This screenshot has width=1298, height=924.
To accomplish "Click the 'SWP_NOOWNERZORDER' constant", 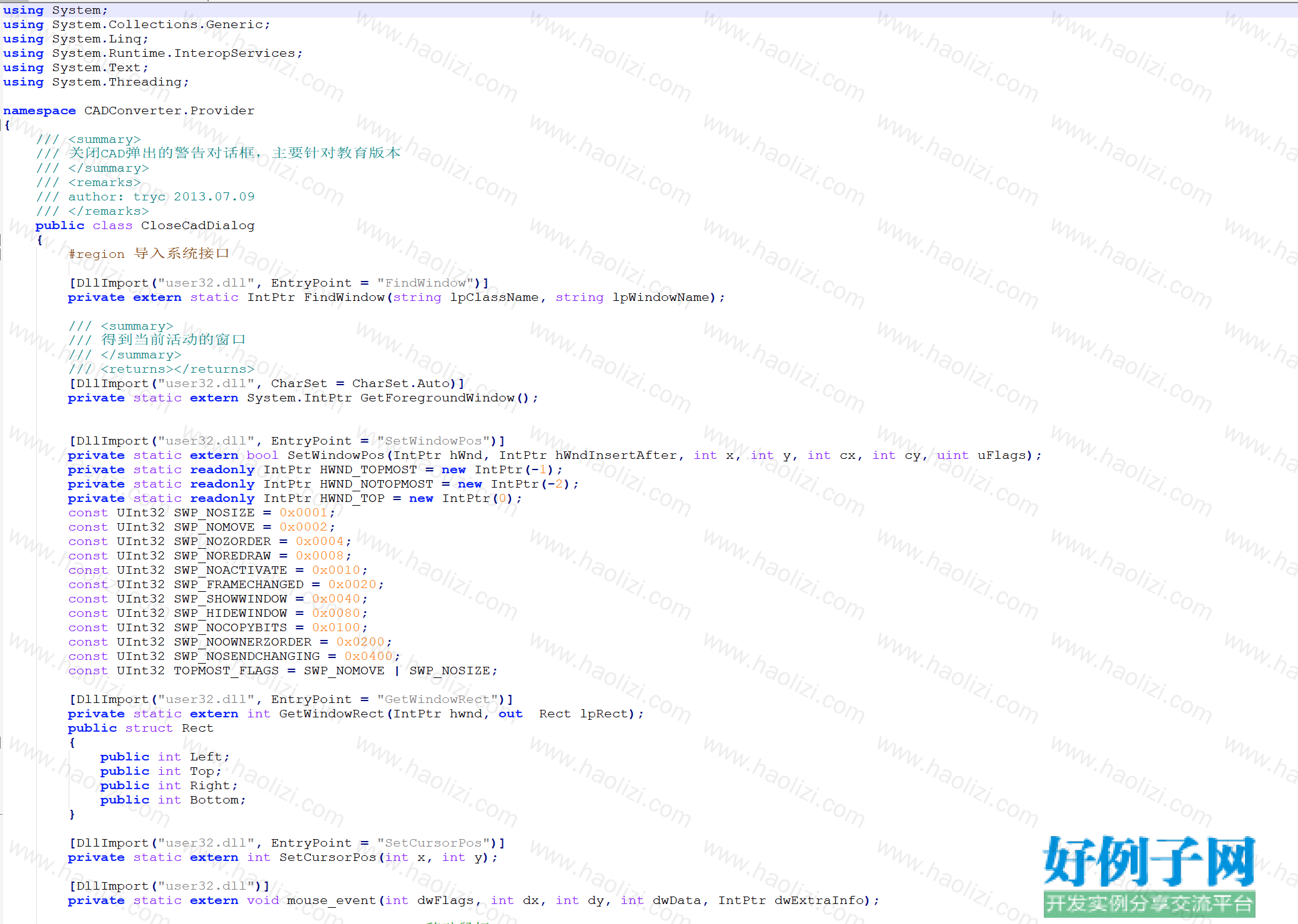I will tap(242, 642).
